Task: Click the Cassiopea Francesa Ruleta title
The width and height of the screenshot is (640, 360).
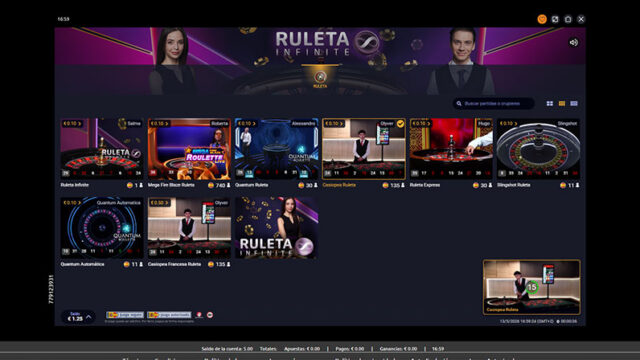Action: (x=174, y=264)
